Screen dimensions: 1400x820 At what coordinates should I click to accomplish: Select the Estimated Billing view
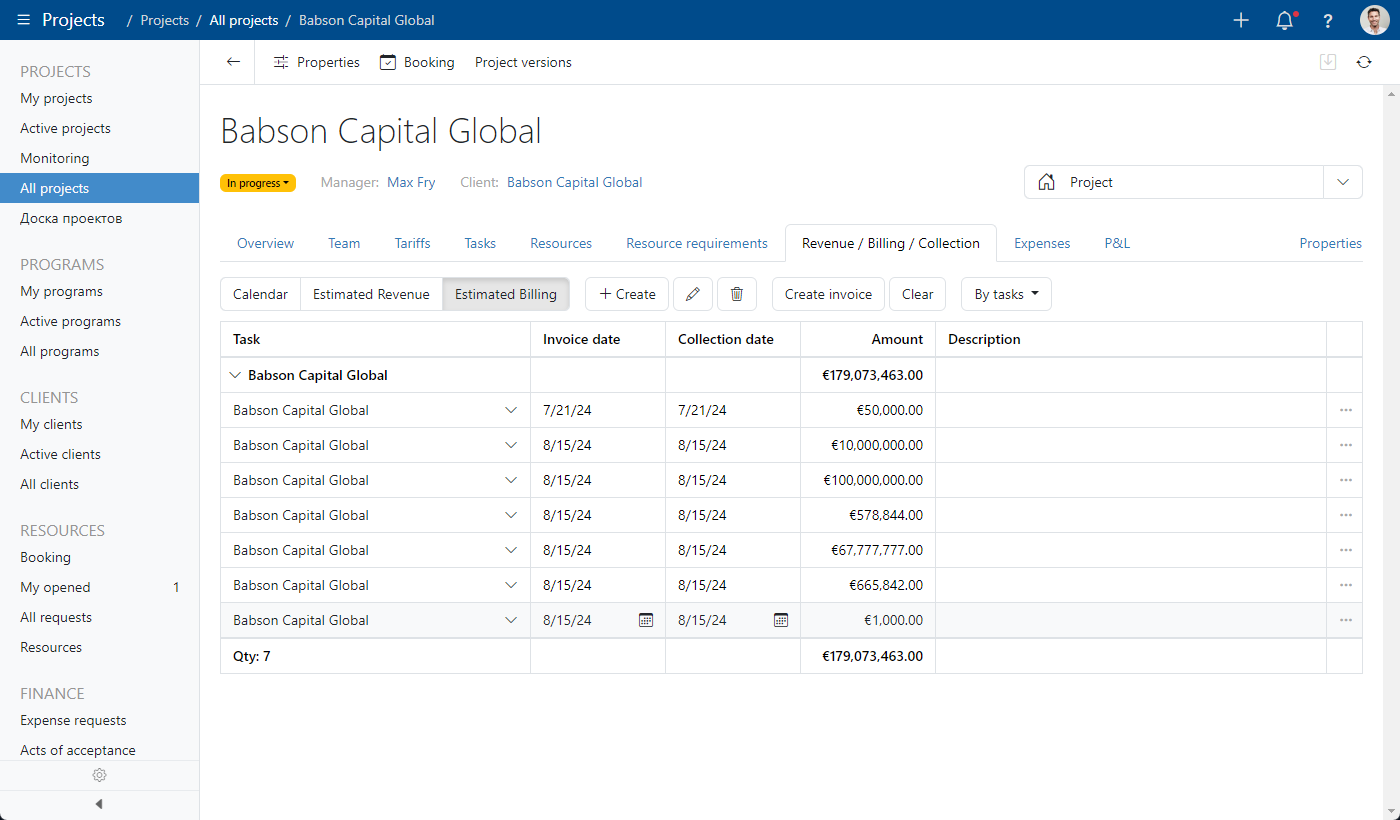click(506, 294)
